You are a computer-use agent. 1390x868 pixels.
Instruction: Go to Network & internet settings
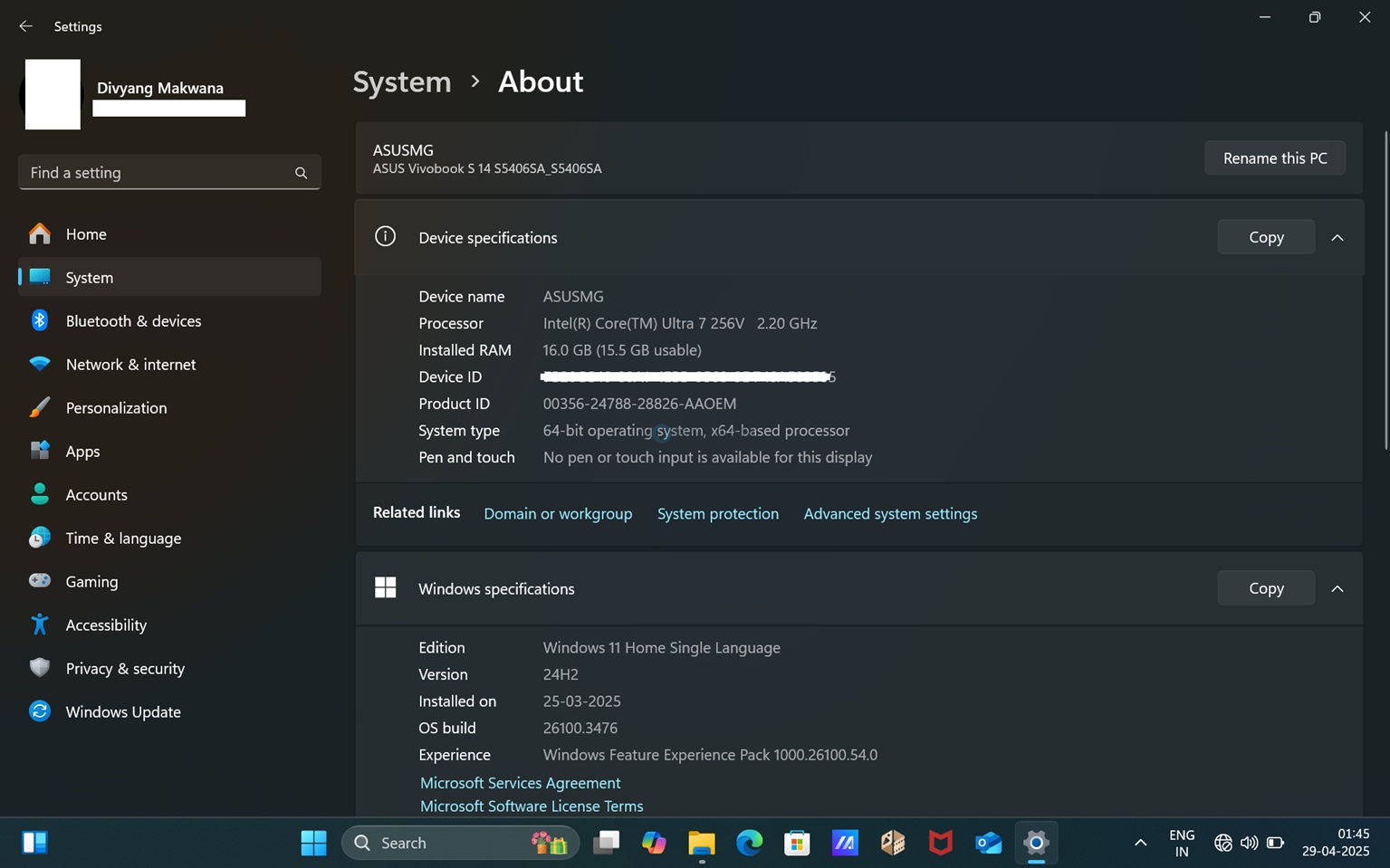(x=169, y=364)
